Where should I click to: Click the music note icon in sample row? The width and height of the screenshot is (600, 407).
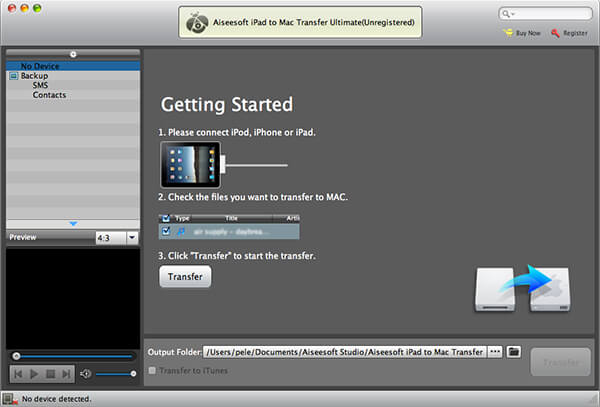pos(181,231)
